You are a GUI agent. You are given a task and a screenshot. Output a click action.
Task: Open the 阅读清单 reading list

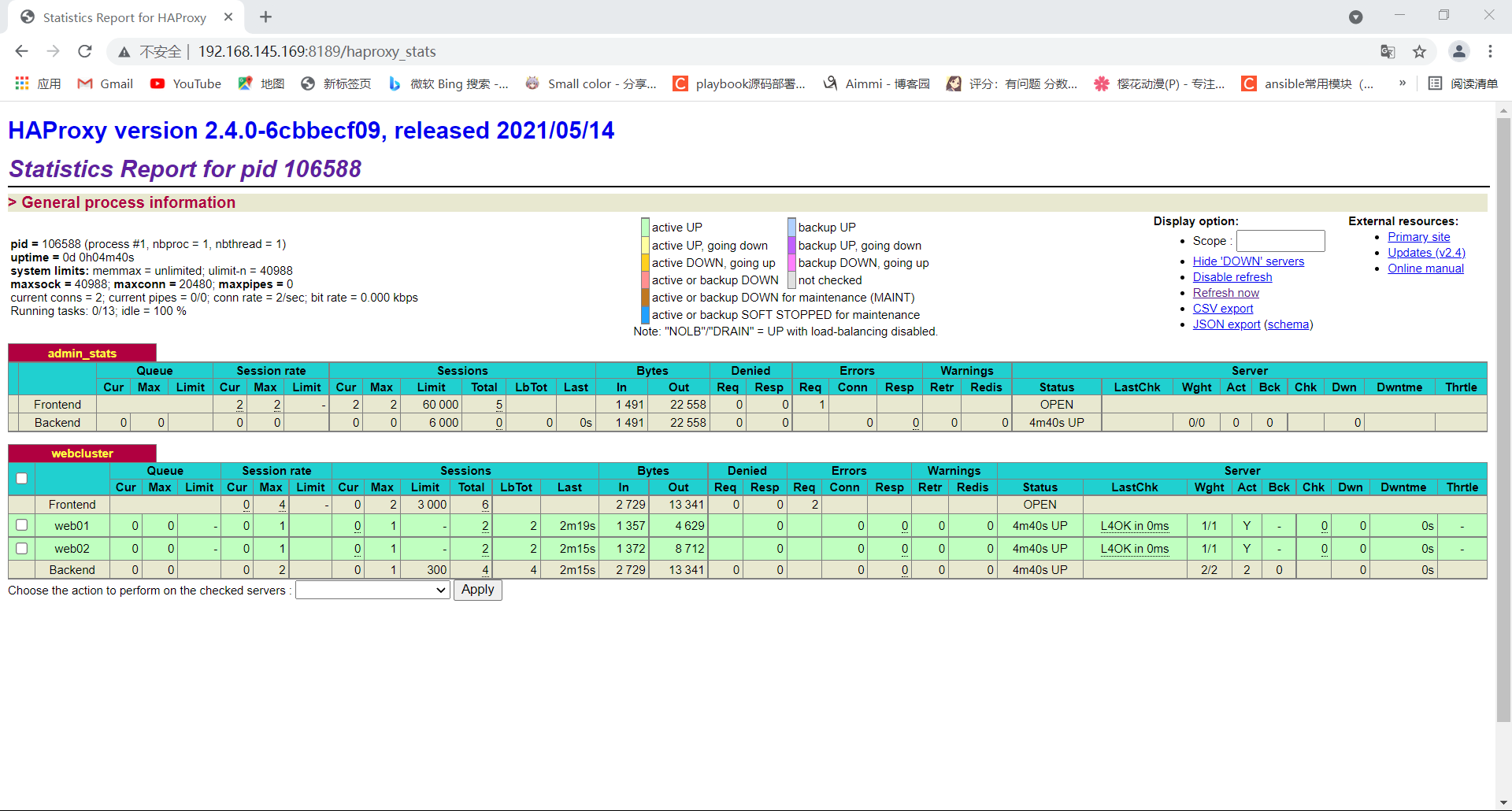[1463, 83]
